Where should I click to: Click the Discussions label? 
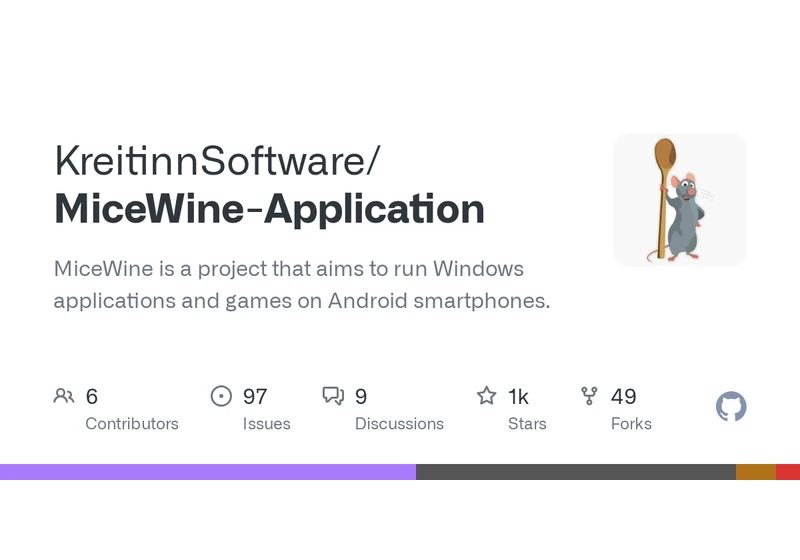pos(399,424)
